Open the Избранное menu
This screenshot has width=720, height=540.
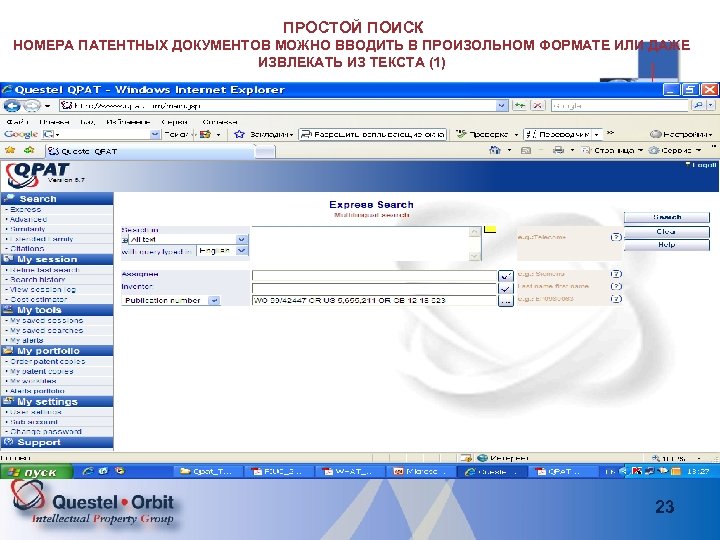[128, 122]
